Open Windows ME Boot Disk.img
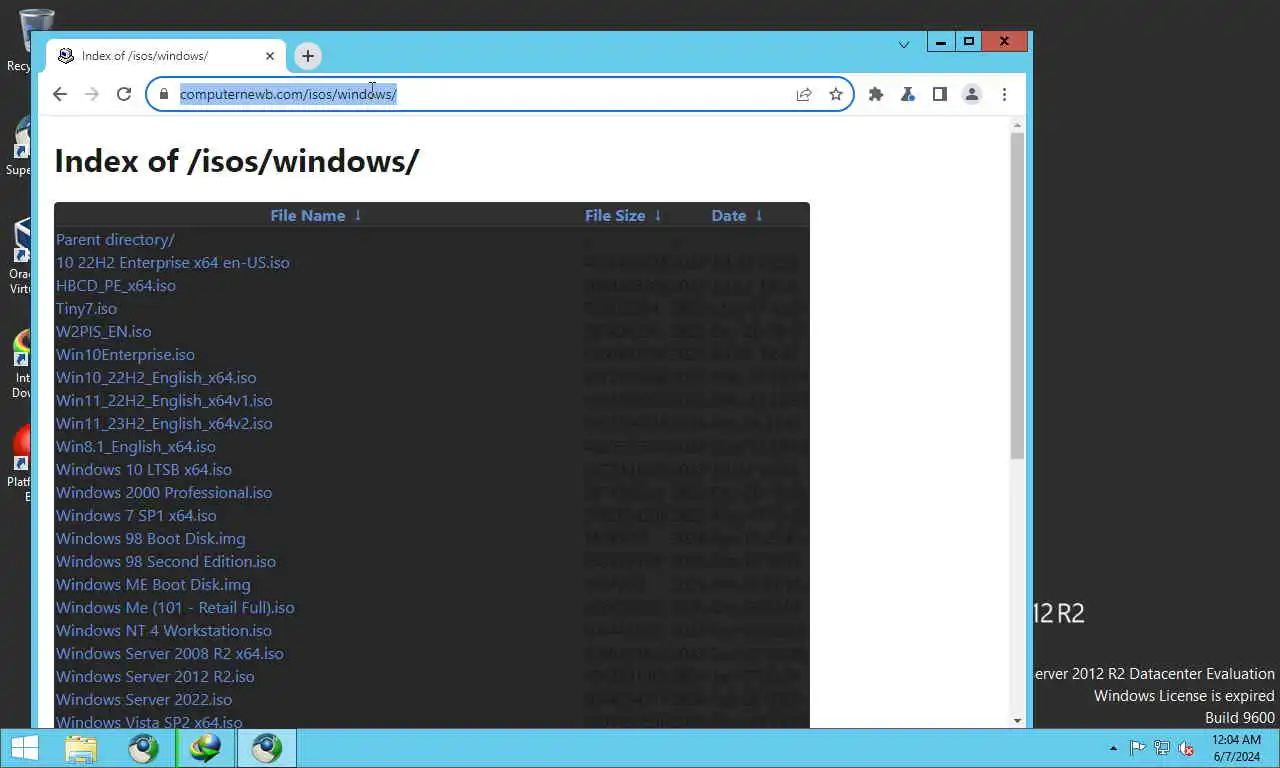Screen dimensions: 1280x768 click(153, 585)
